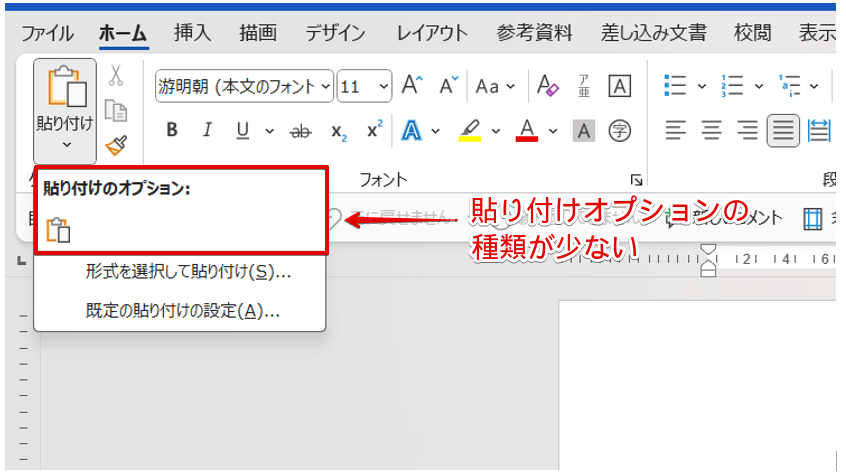Image resolution: width=846 pixels, height=473 pixels.
Task: Click the character border A icon
Action: click(x=619, y=86)
